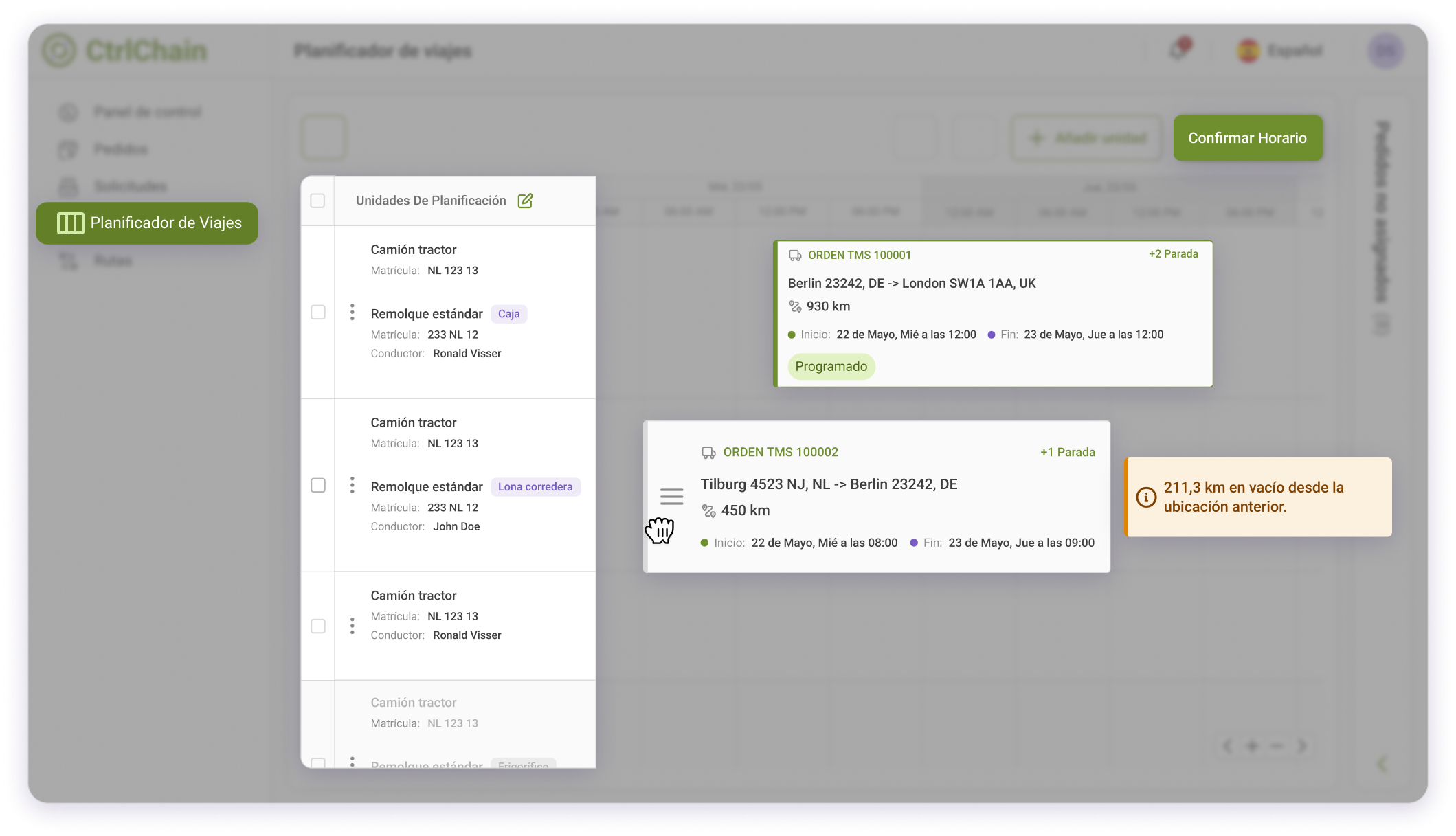Open the three-dot menu for the tractor-only Ronald Visser unit

pyautogui.click(x=352, y=626)
